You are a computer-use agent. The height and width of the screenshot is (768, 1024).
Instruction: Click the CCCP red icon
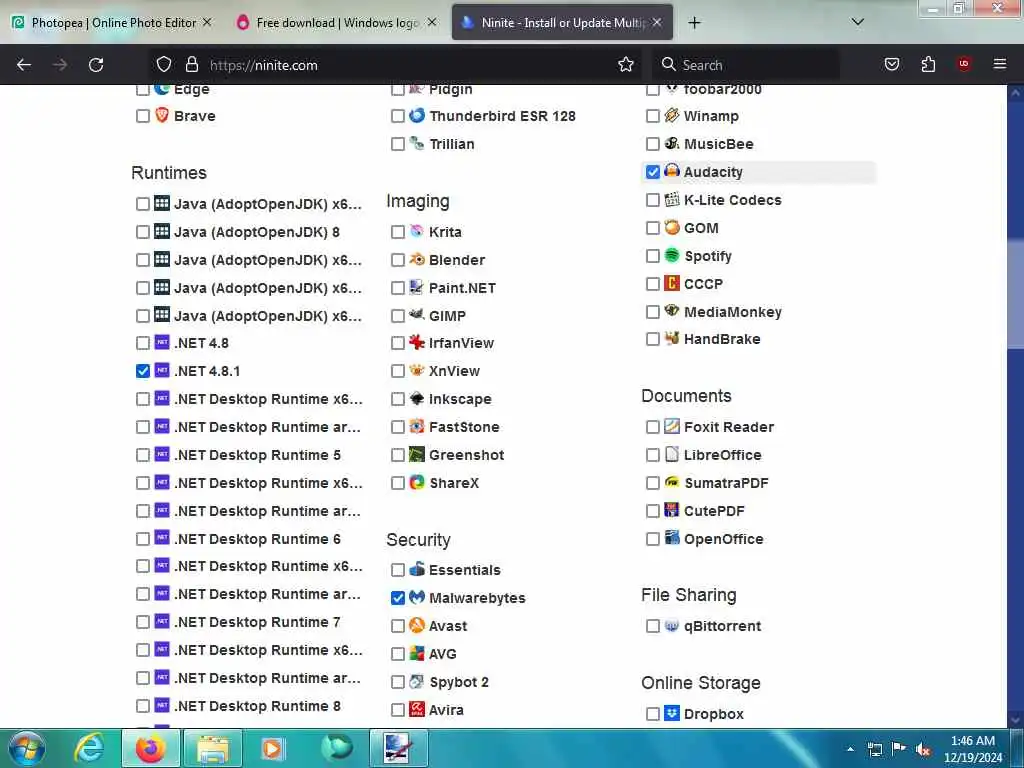click(671, 283)
